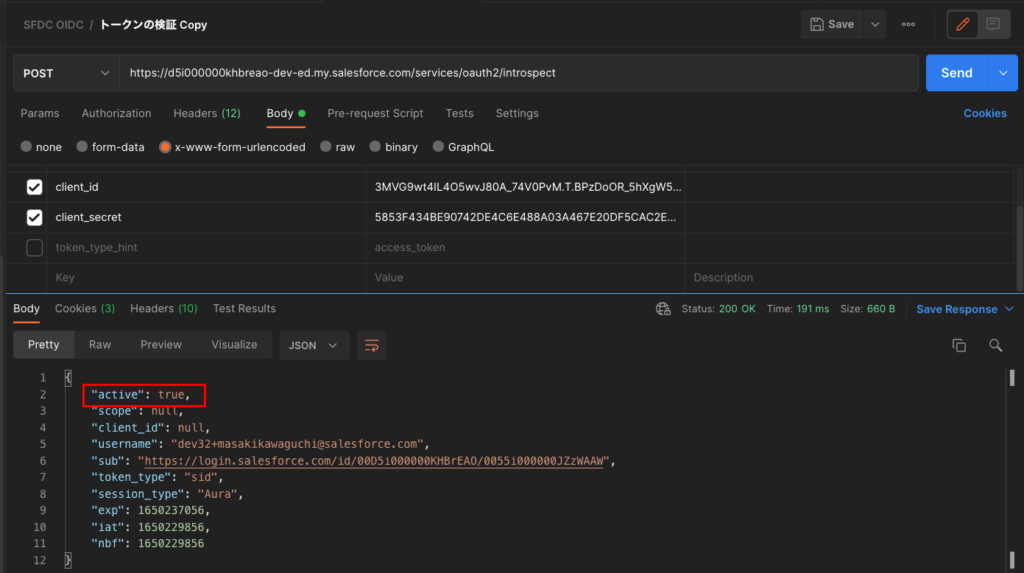Switch to the Authorization tab
Image resolution: width=1024 pixels, height=573 pixels.
pyautogui.click(x=116, y=113)
